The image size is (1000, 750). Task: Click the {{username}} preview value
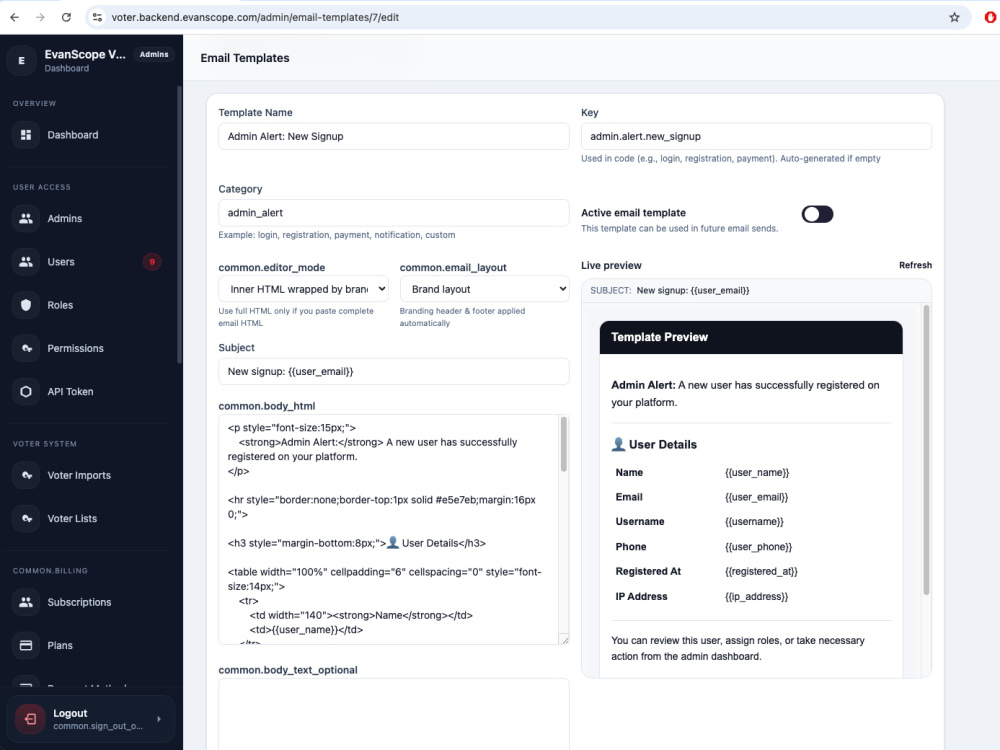[754, 522]
